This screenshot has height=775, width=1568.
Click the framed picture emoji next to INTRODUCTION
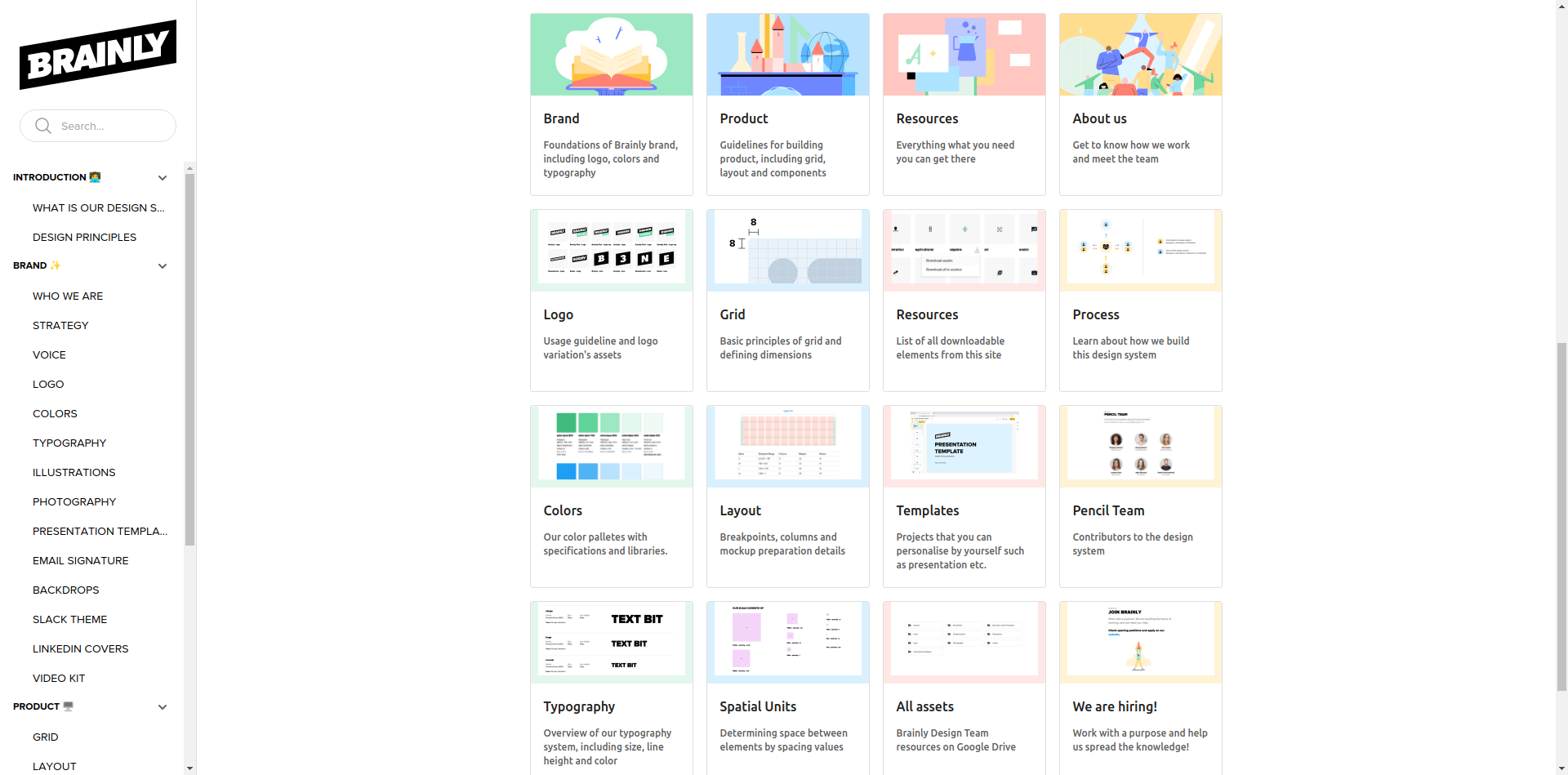95,177
